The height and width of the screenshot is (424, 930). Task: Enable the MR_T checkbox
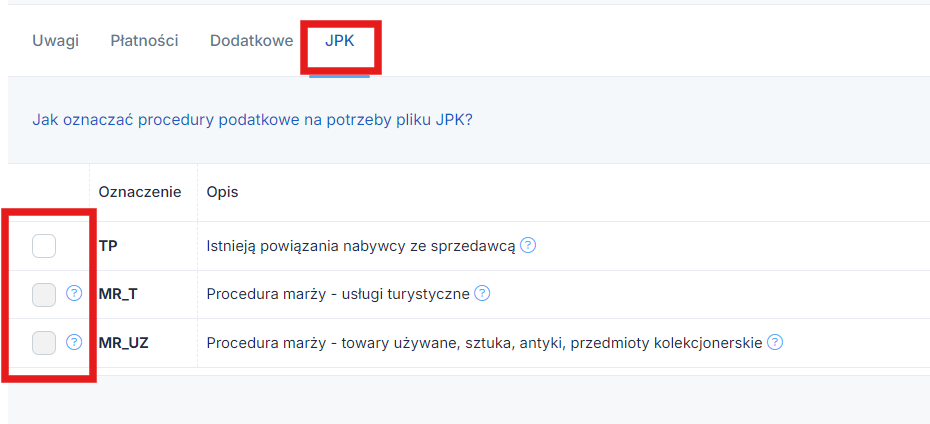44,295
